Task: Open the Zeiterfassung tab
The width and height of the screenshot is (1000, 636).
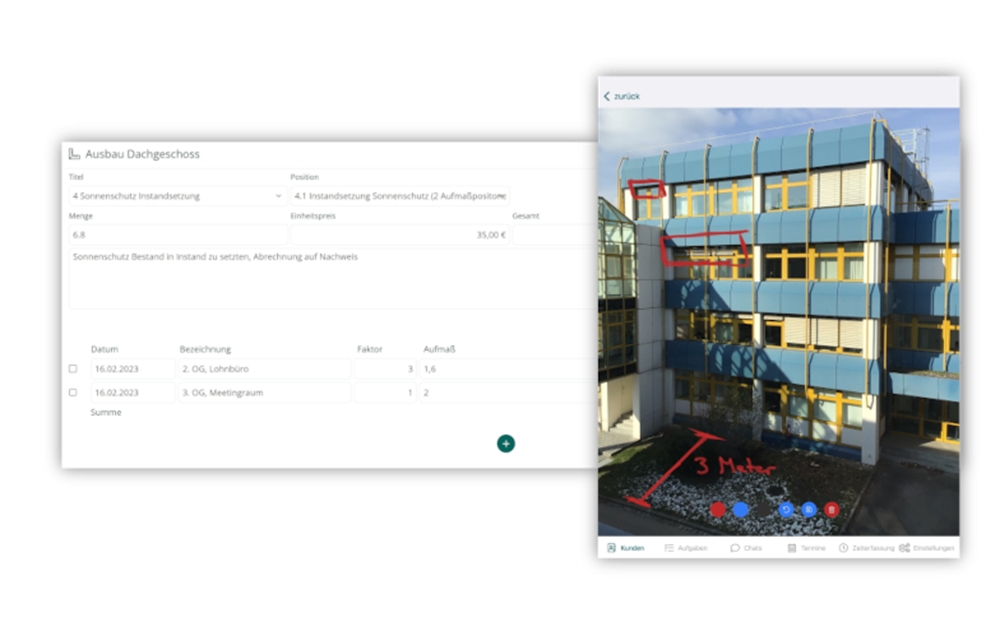Action: [x=866, y=548]
